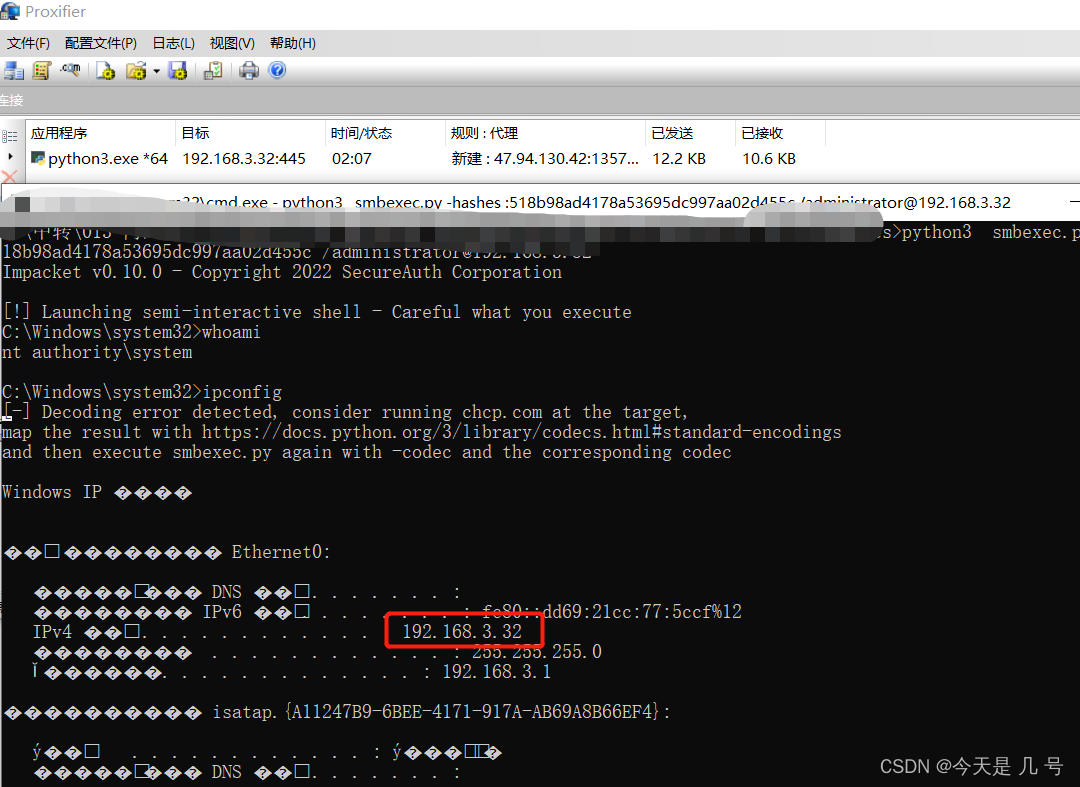Click the whoami command line in terminal
1080x787 pixels.
pos(131,332)
